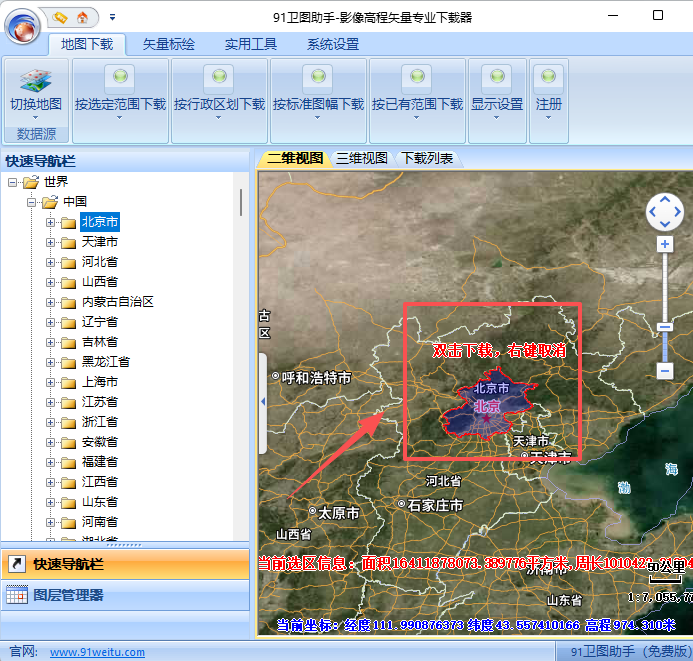Image resolution: width=693 pixels, height=661 pixels.
Task: Switch to the 三维视图 view tab
Action: tap(362, 158)
